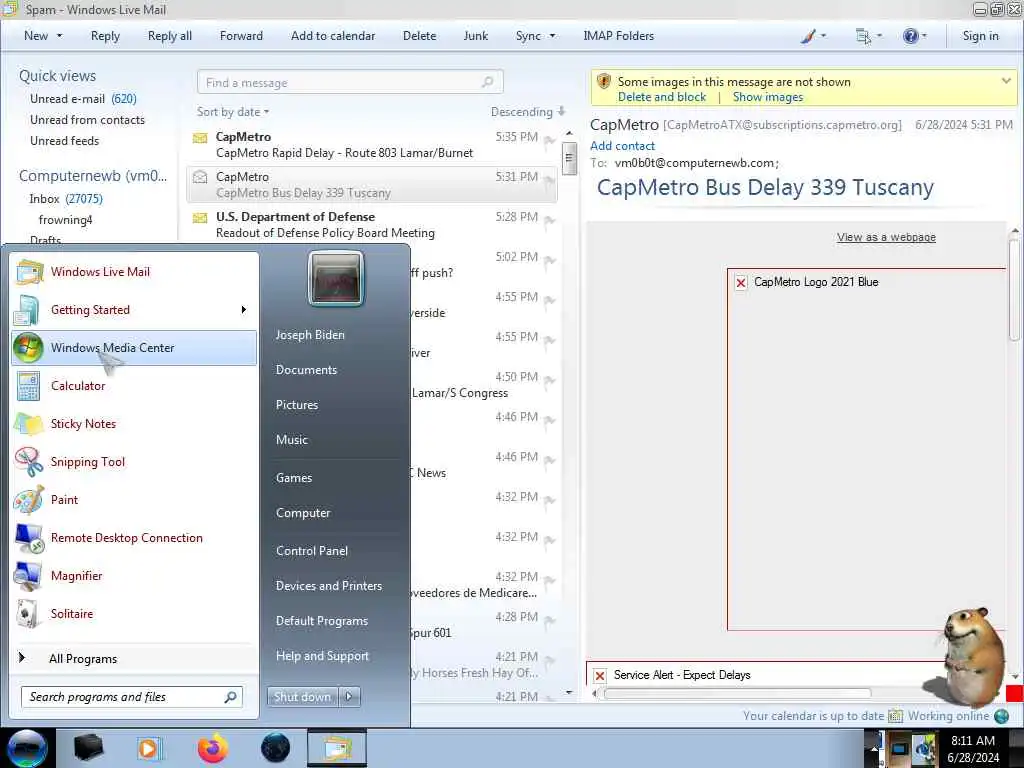This screenshot has height=768, width=1024.
Task: Open the paintbrush colorizer toolbar icon
Action: tap(808, 36)
